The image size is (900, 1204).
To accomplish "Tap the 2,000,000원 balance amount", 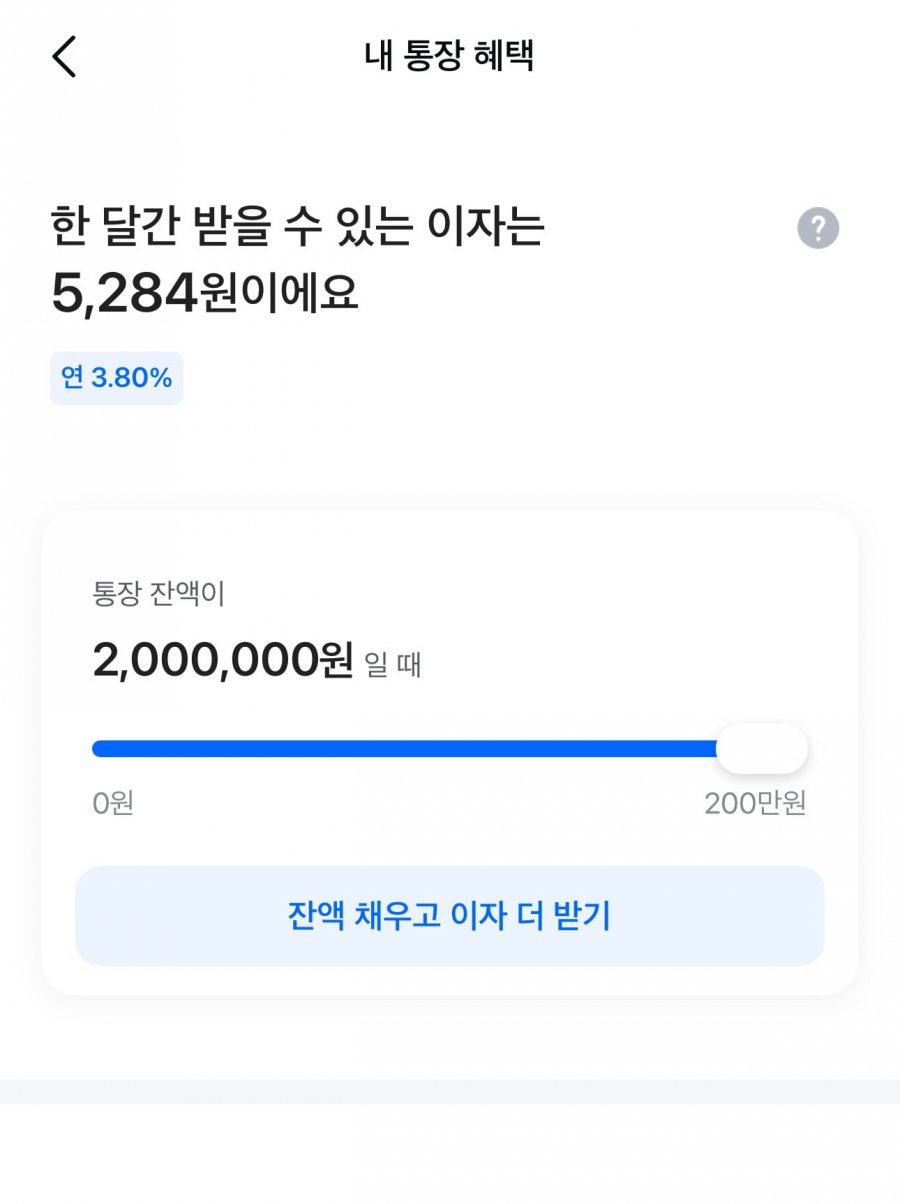I will click(223, 660).
